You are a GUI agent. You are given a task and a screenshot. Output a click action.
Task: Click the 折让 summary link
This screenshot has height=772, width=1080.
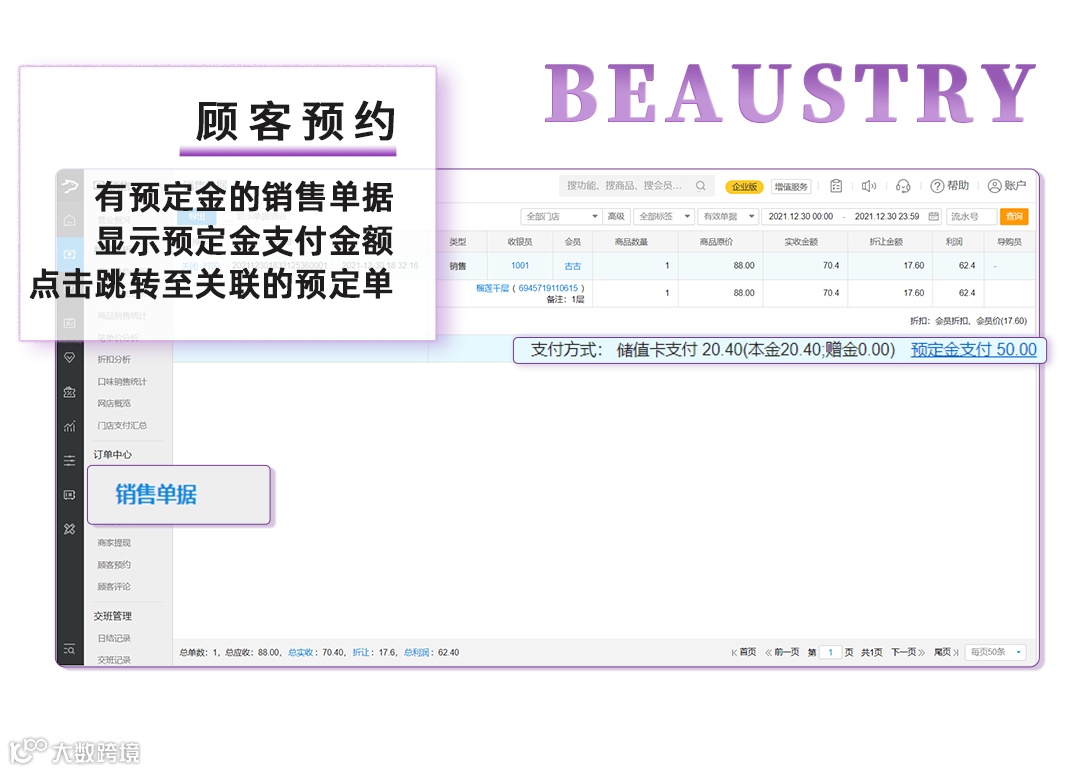[x=361, y=652]
